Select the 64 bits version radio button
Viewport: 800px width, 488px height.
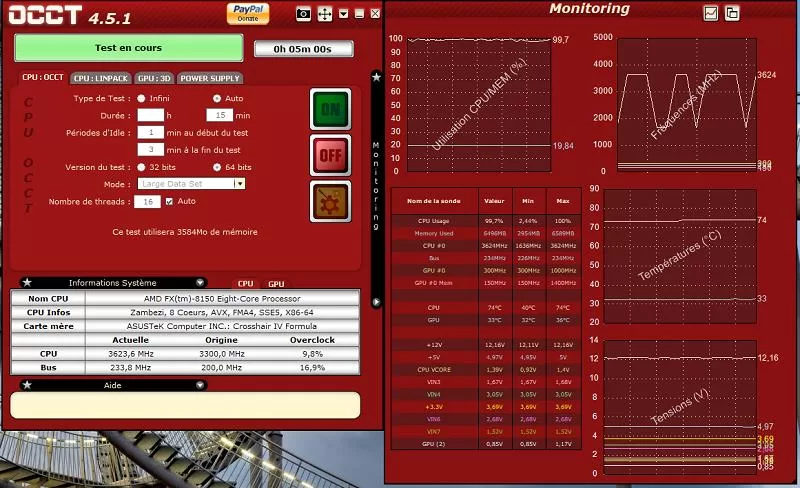(217, 167)
